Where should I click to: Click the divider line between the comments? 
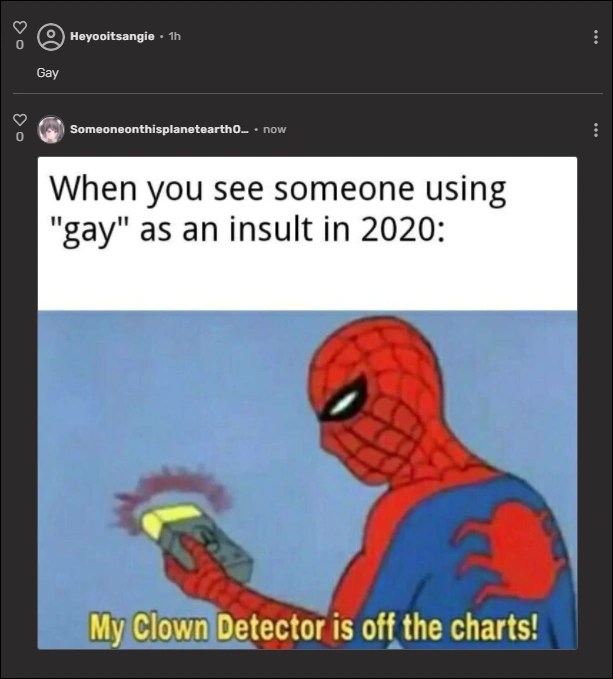coord(307,93)
